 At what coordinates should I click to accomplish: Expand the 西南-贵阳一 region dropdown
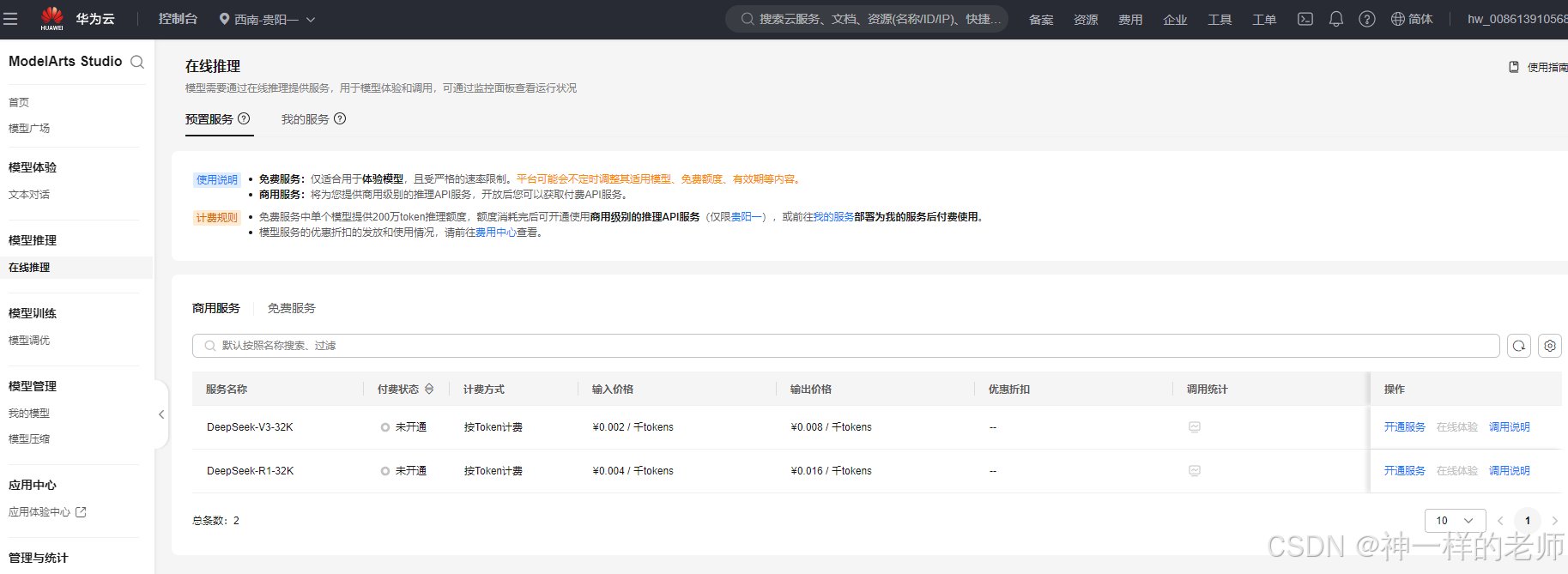coord(311,20)
